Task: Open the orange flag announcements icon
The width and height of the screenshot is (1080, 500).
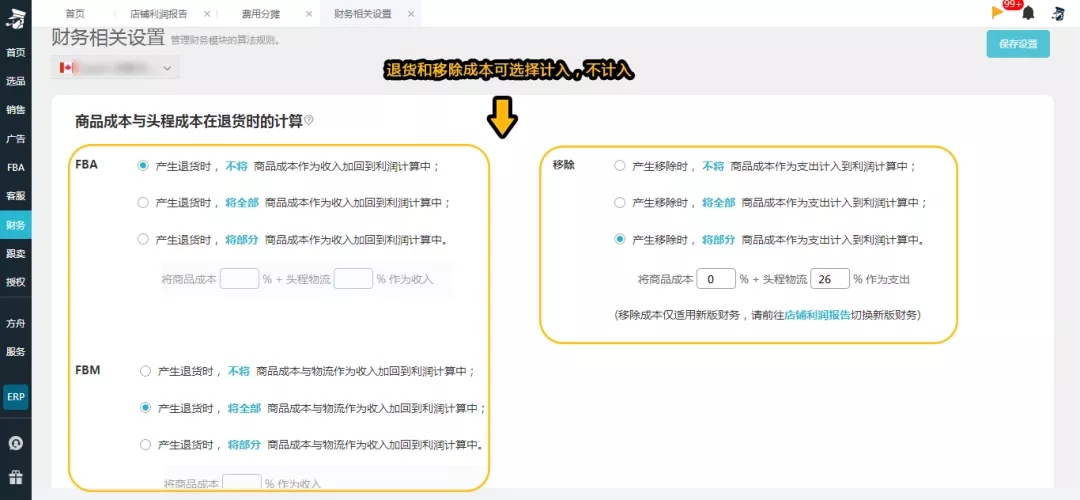Action: (x=997, y=12)
